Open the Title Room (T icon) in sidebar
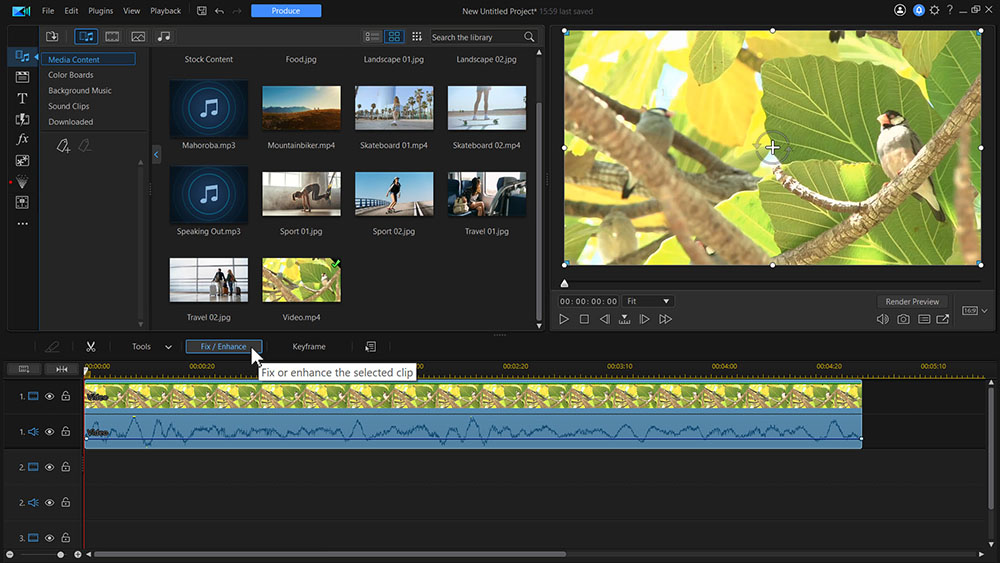1000x563 pixels. (x=22, y=98)
